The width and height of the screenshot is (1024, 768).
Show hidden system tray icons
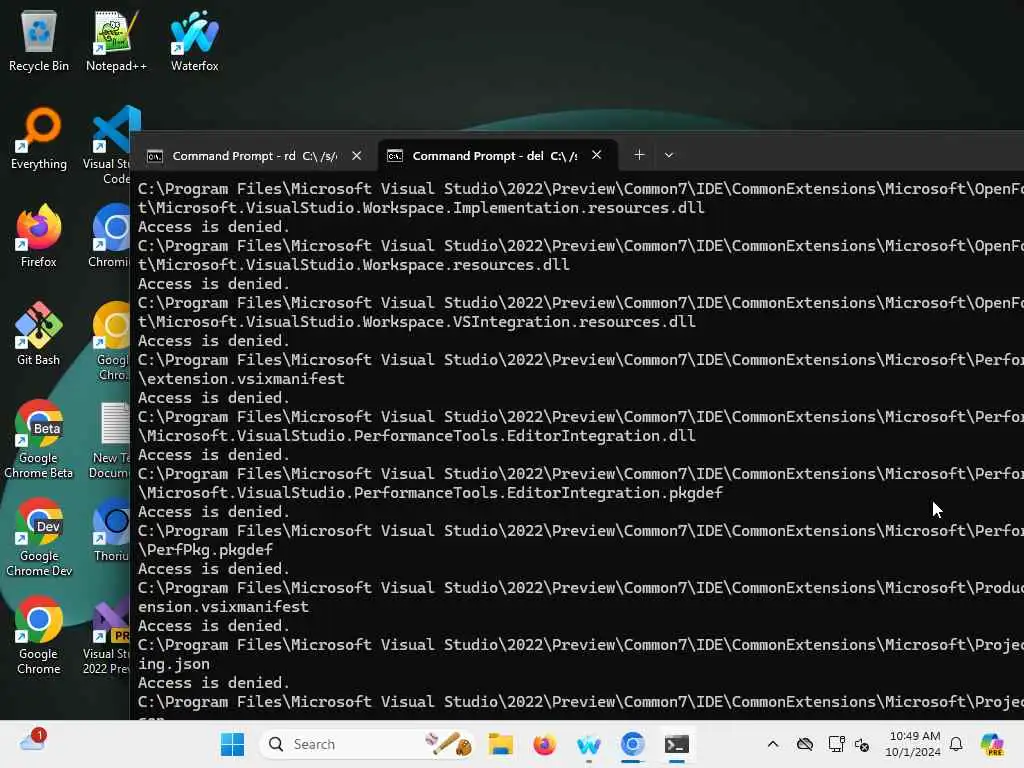pos(773,744)
